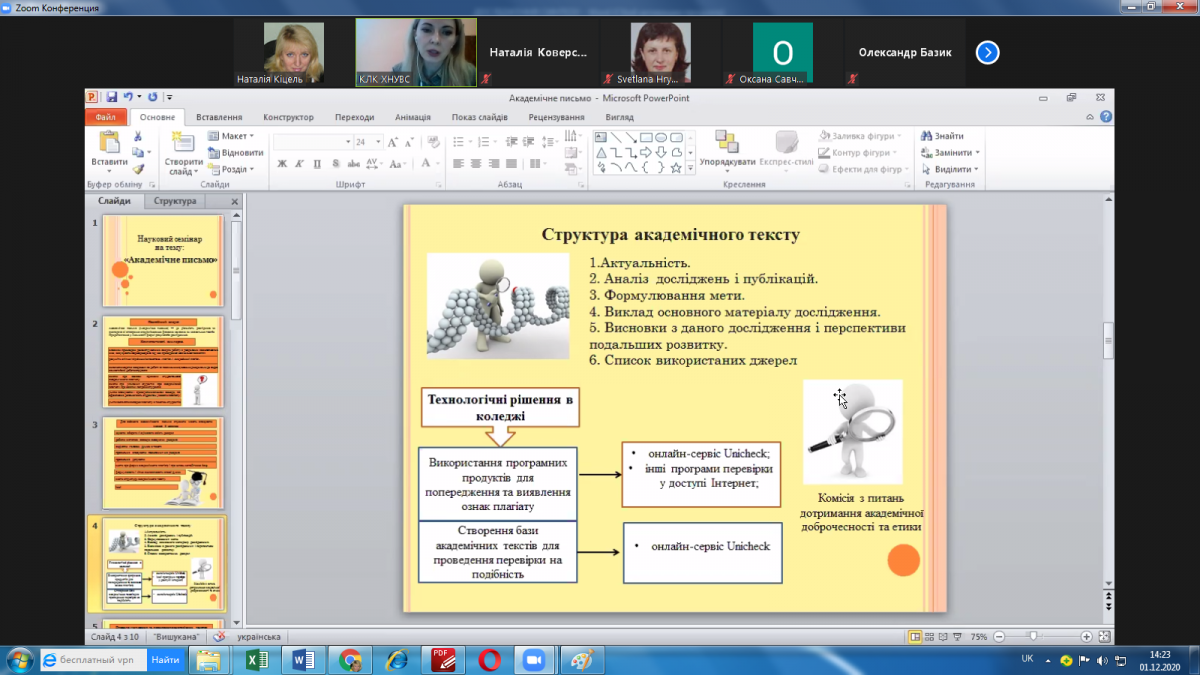Switch to the Структура pane tab

[x=175, y=201]
